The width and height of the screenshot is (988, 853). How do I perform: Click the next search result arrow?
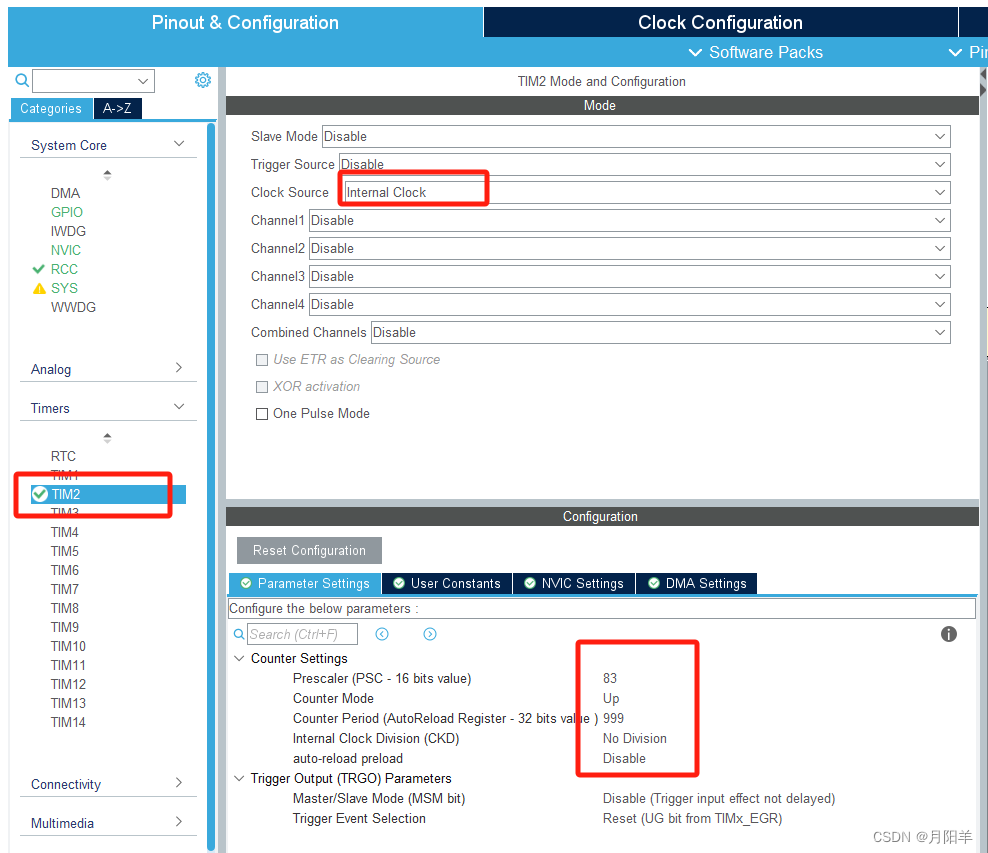430,633
